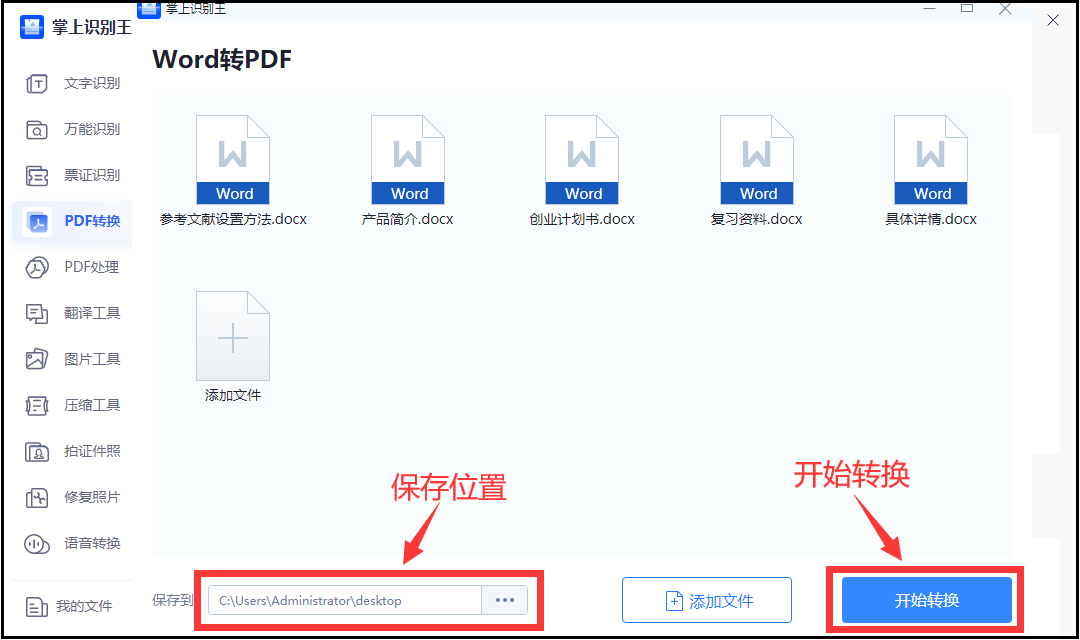Click the 图片工具 menu label
Image resolution: width=1080 pixels, height=640 pixels.
click(92, 360)
